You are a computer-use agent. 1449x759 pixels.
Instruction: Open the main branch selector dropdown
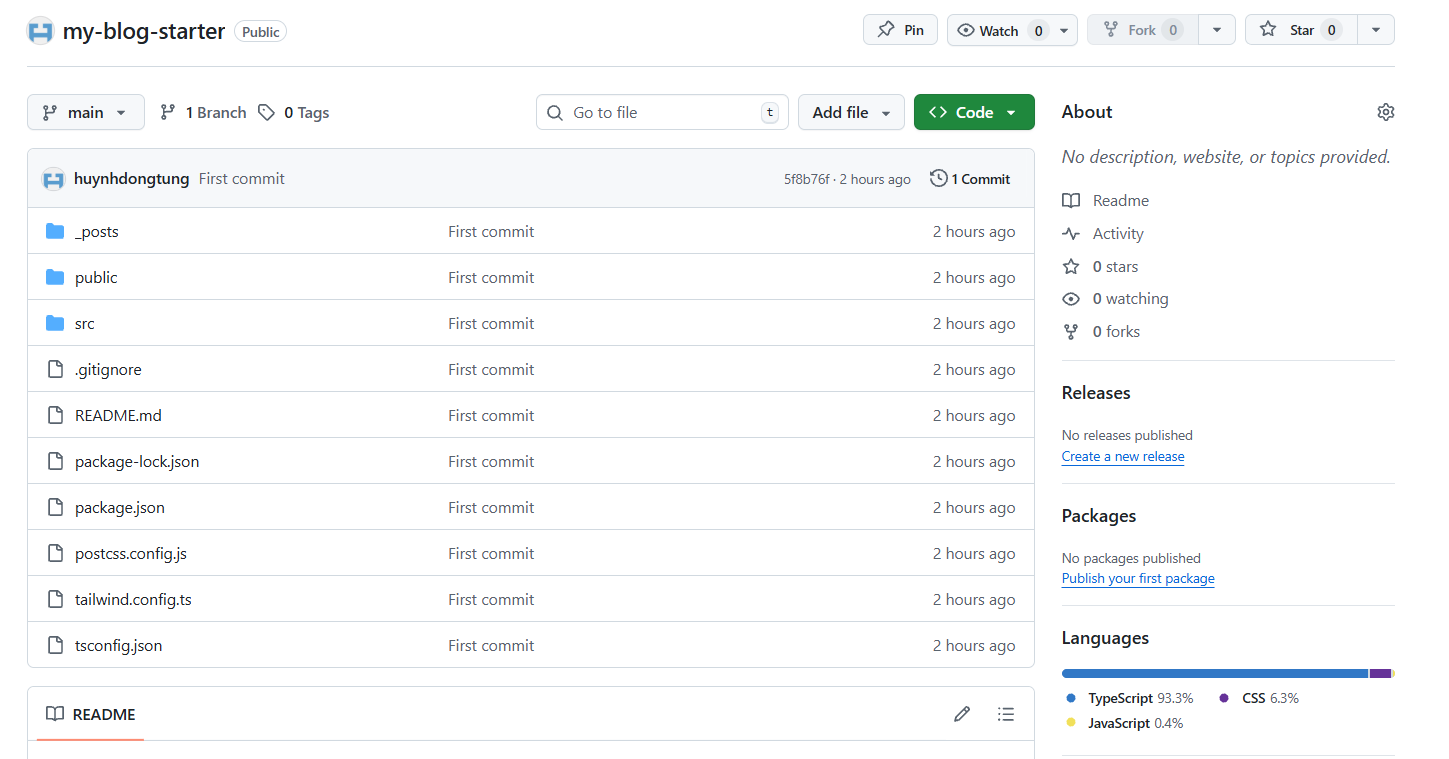click(85, 112)
